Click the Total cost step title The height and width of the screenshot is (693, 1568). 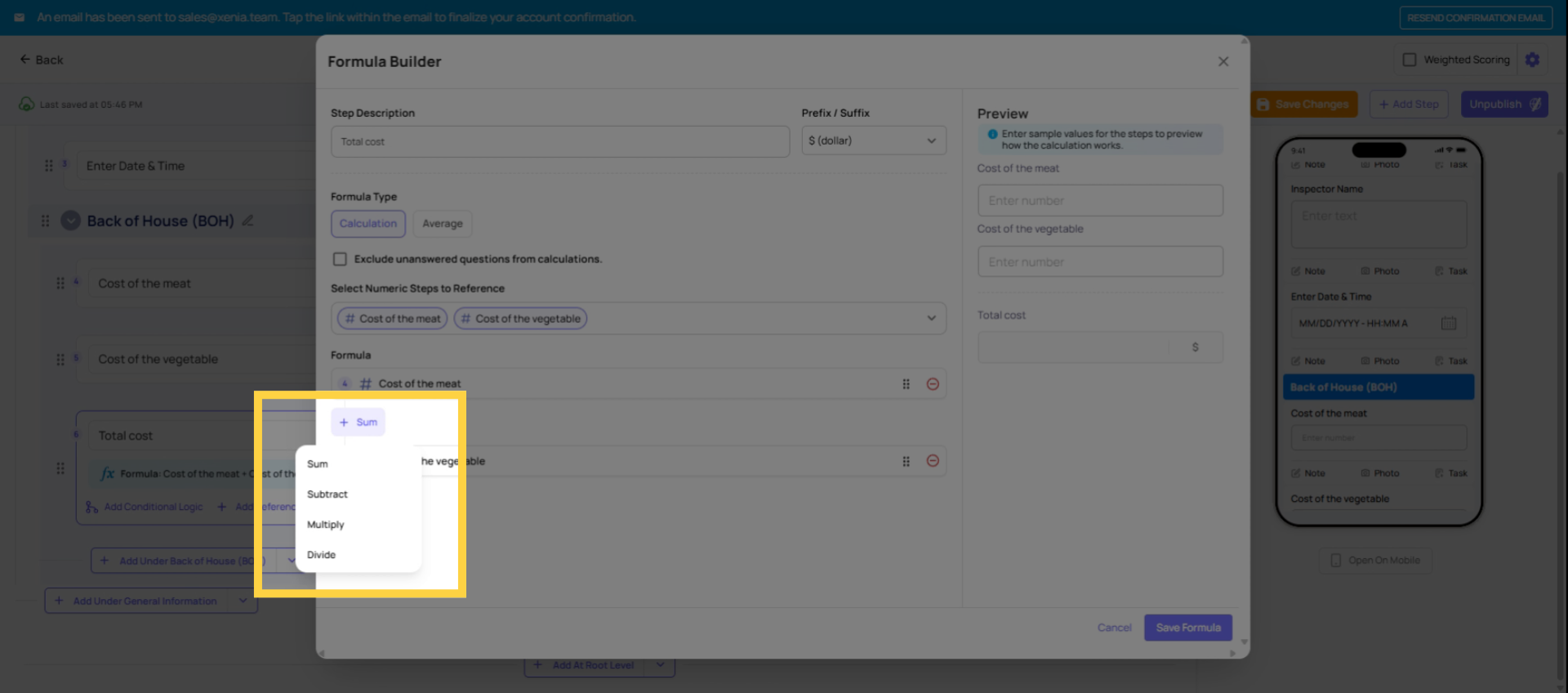[126, 436]
